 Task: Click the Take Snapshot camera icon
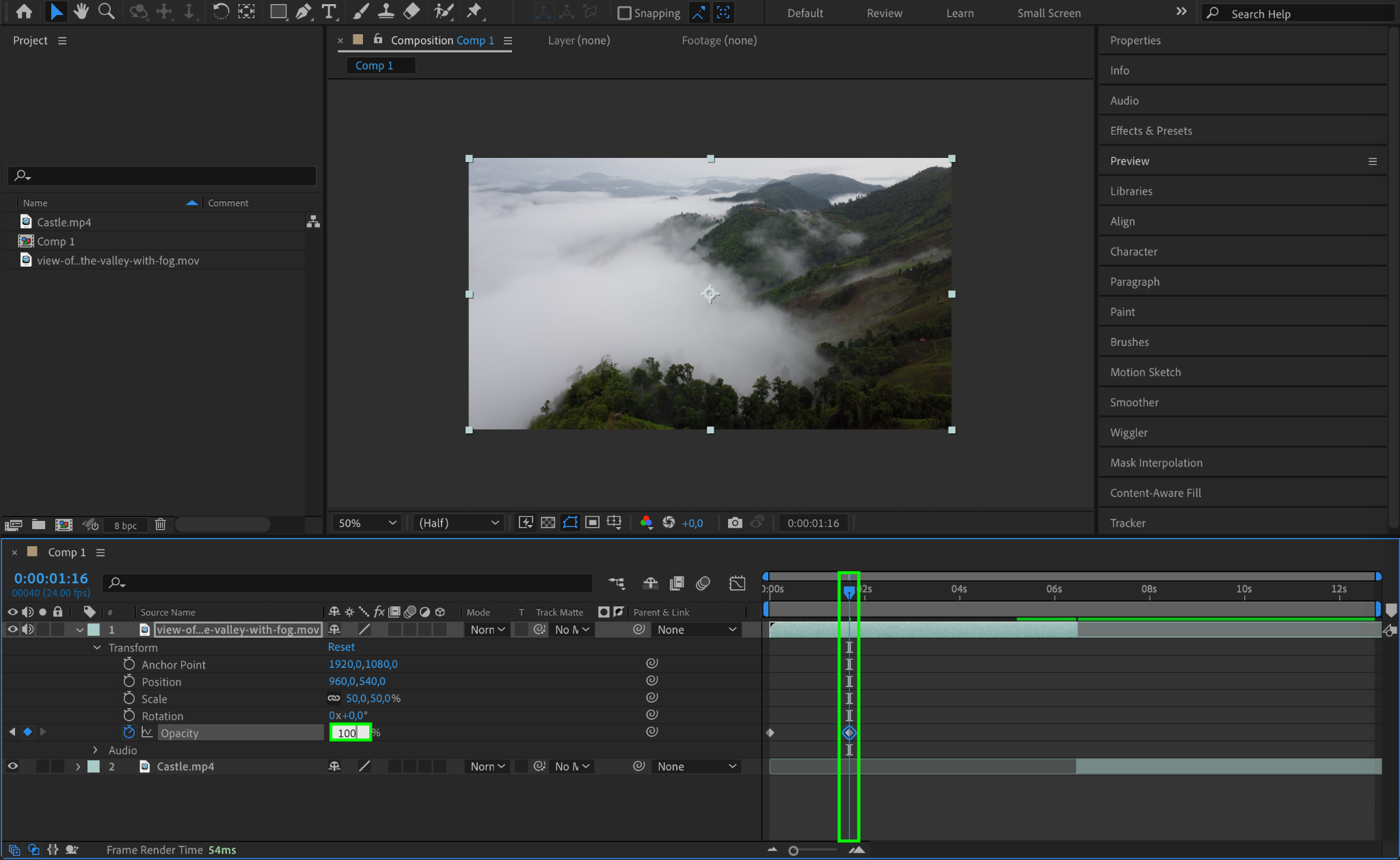(x=735, y=523)
